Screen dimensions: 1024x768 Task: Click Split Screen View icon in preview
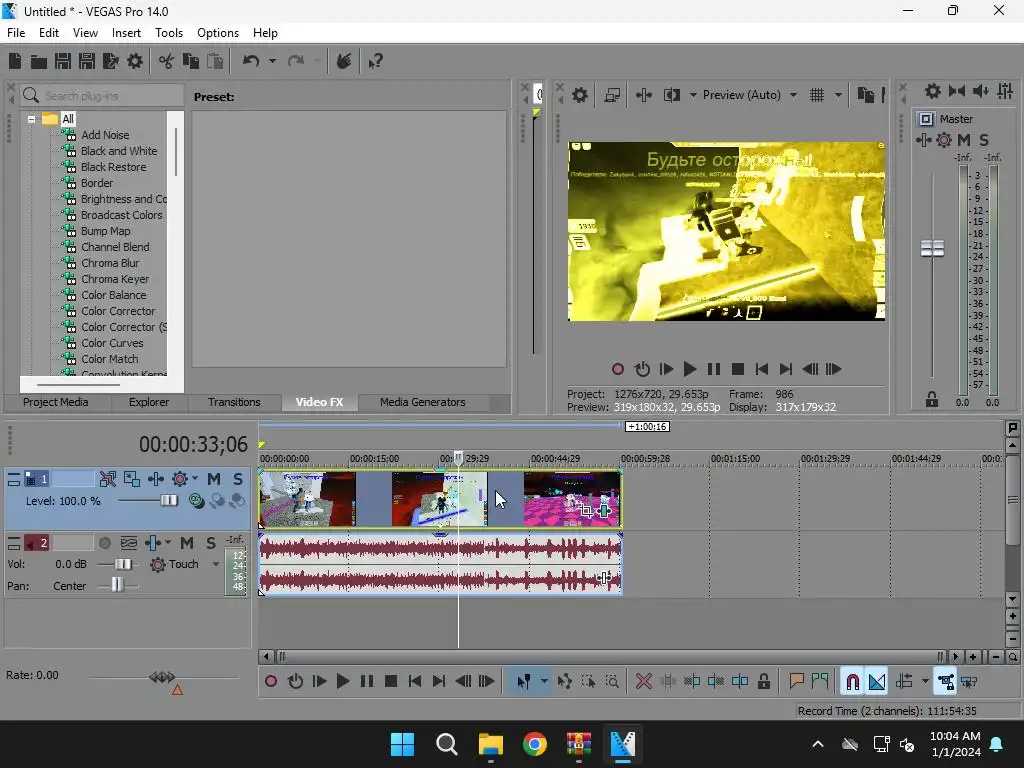[671, 95]
